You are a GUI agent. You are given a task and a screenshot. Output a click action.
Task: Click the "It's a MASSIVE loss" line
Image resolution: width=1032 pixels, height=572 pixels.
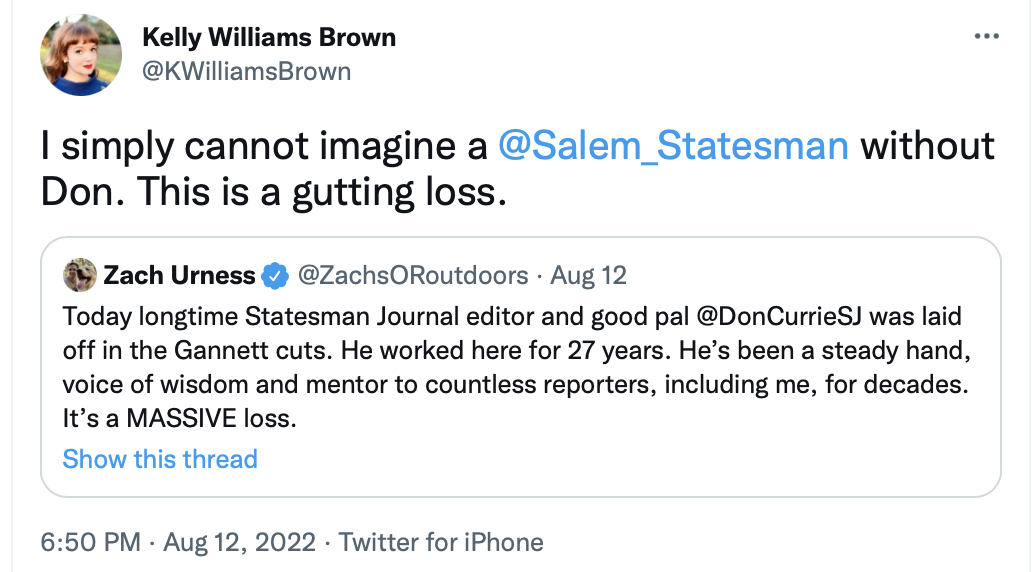pyautogui.click(x=180, y=419)
